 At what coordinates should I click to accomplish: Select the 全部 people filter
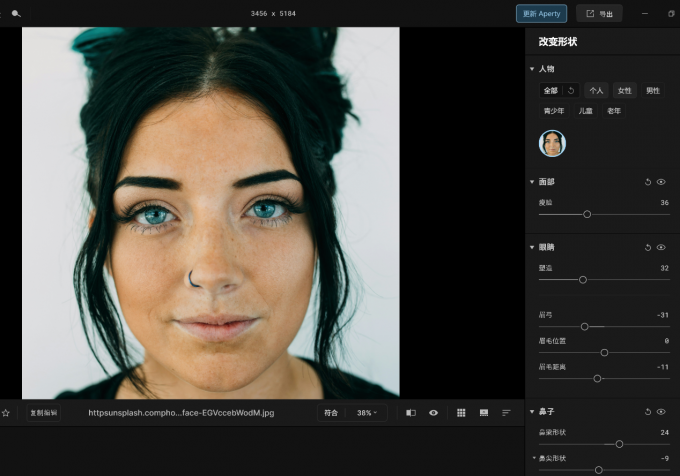(551, 91)
